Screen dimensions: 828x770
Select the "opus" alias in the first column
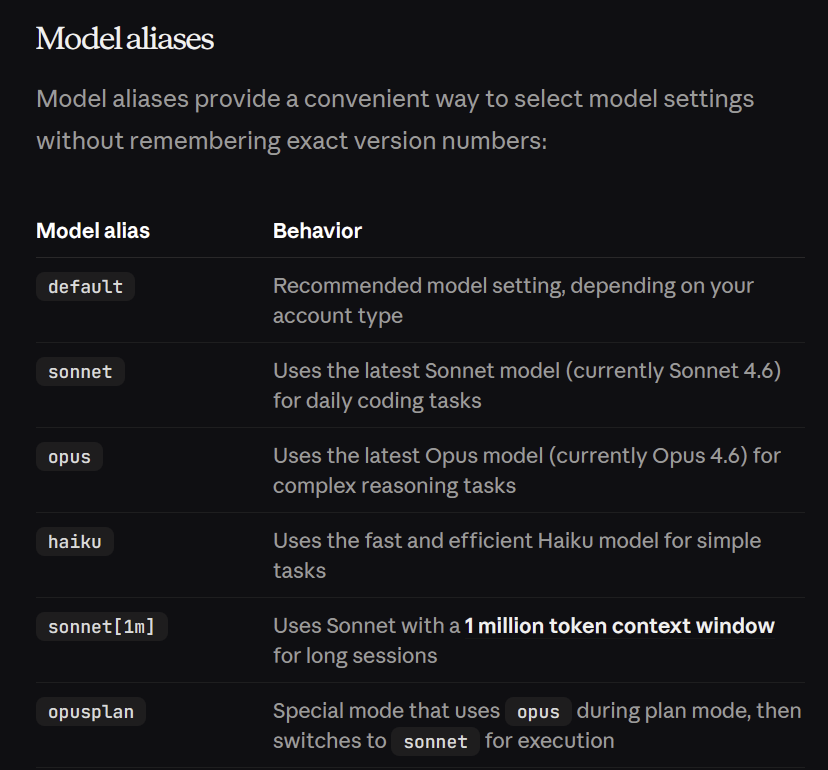click(x=69, y=457)
